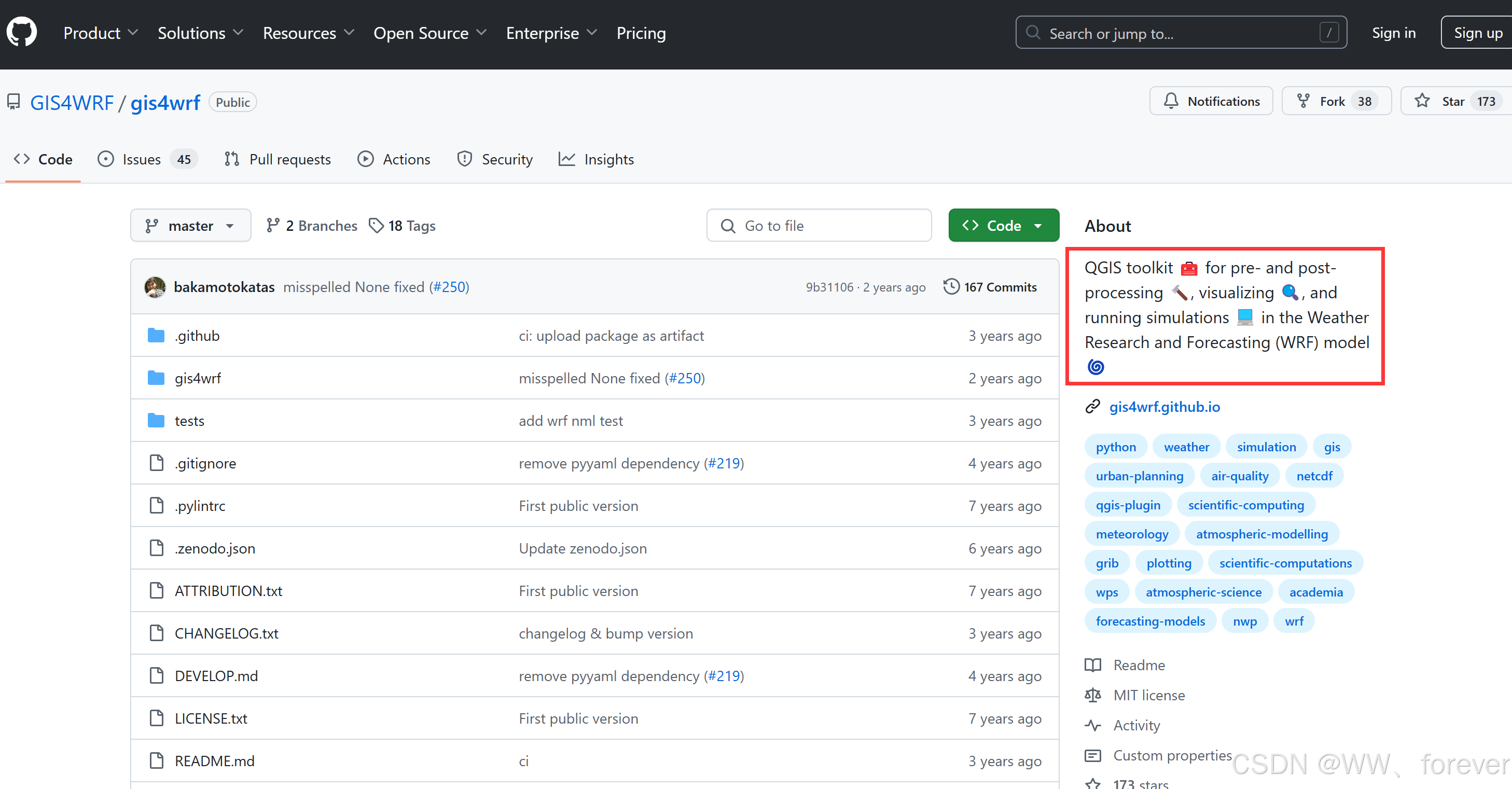Open the Readme book icon link
Viewport: 1512px width, 789px height.
point(1093,665)
